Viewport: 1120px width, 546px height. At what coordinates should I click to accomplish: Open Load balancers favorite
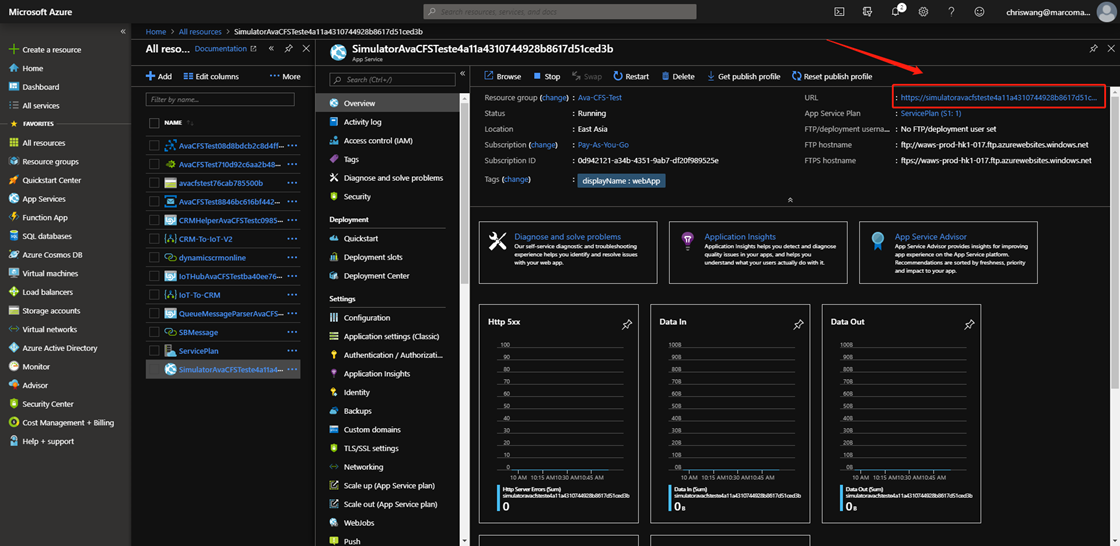point(40,292)
